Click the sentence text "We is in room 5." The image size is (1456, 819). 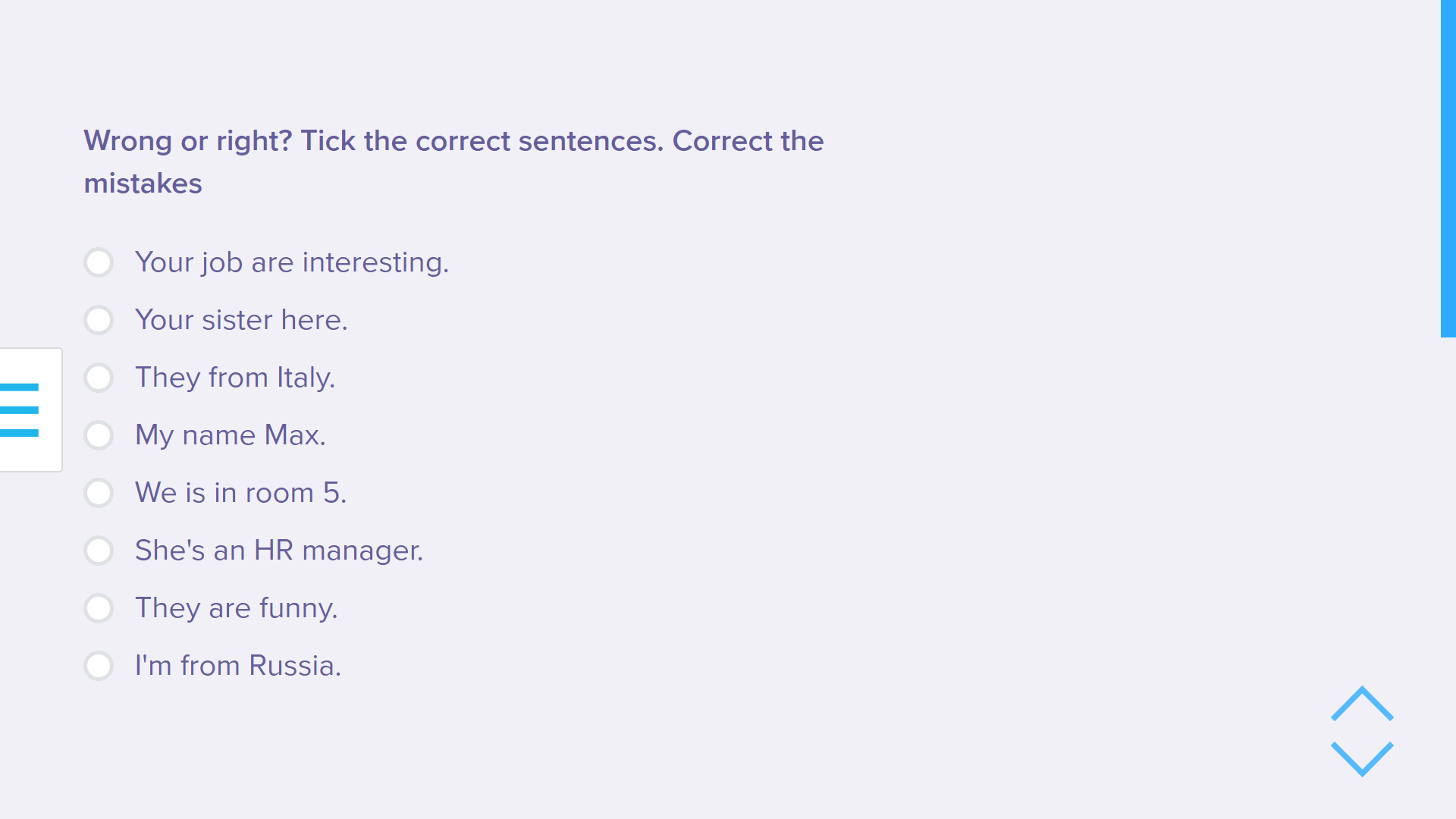pyautogui.click(x=240, y=493)
